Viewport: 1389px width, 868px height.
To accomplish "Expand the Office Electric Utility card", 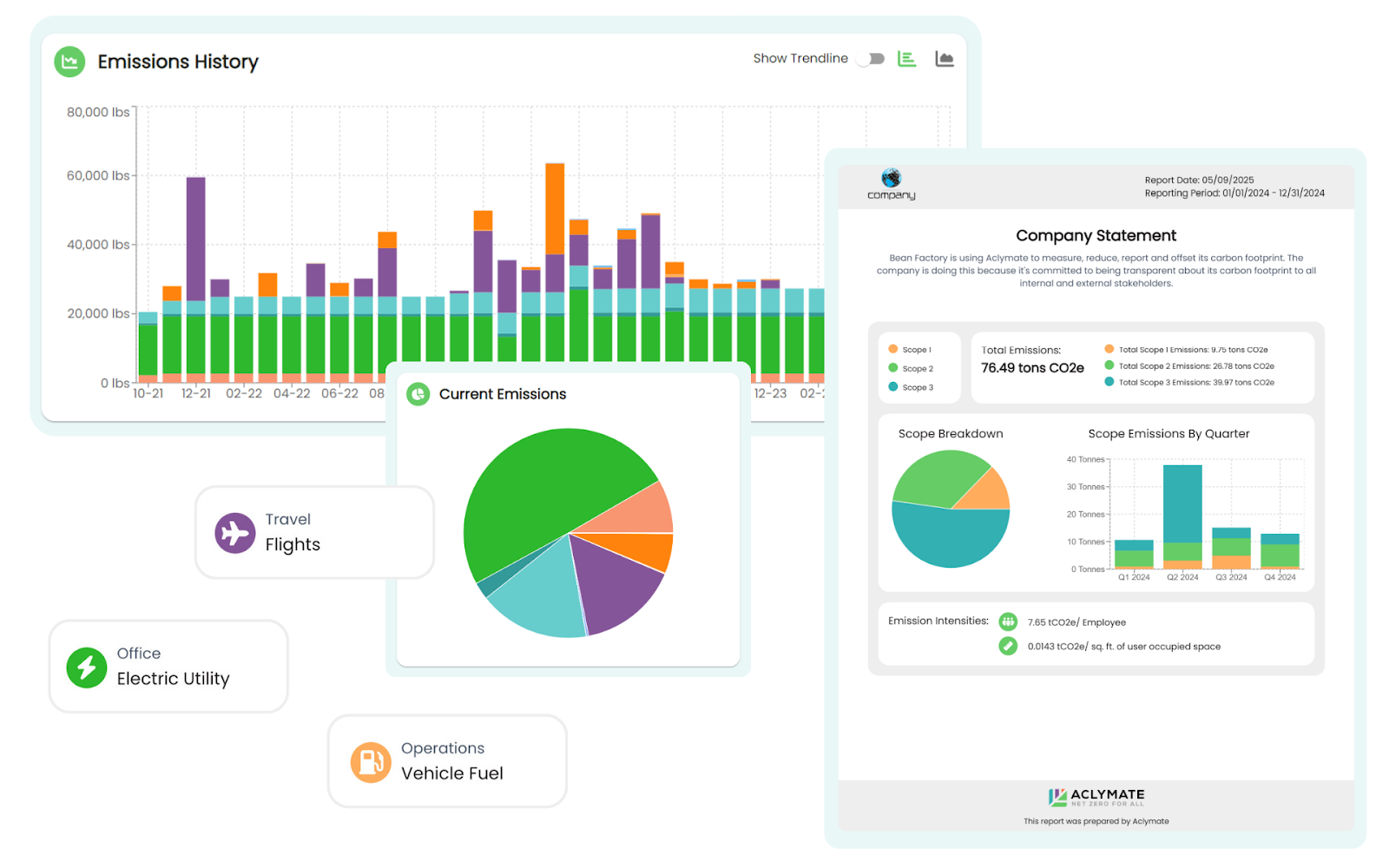I will point(168,667).
